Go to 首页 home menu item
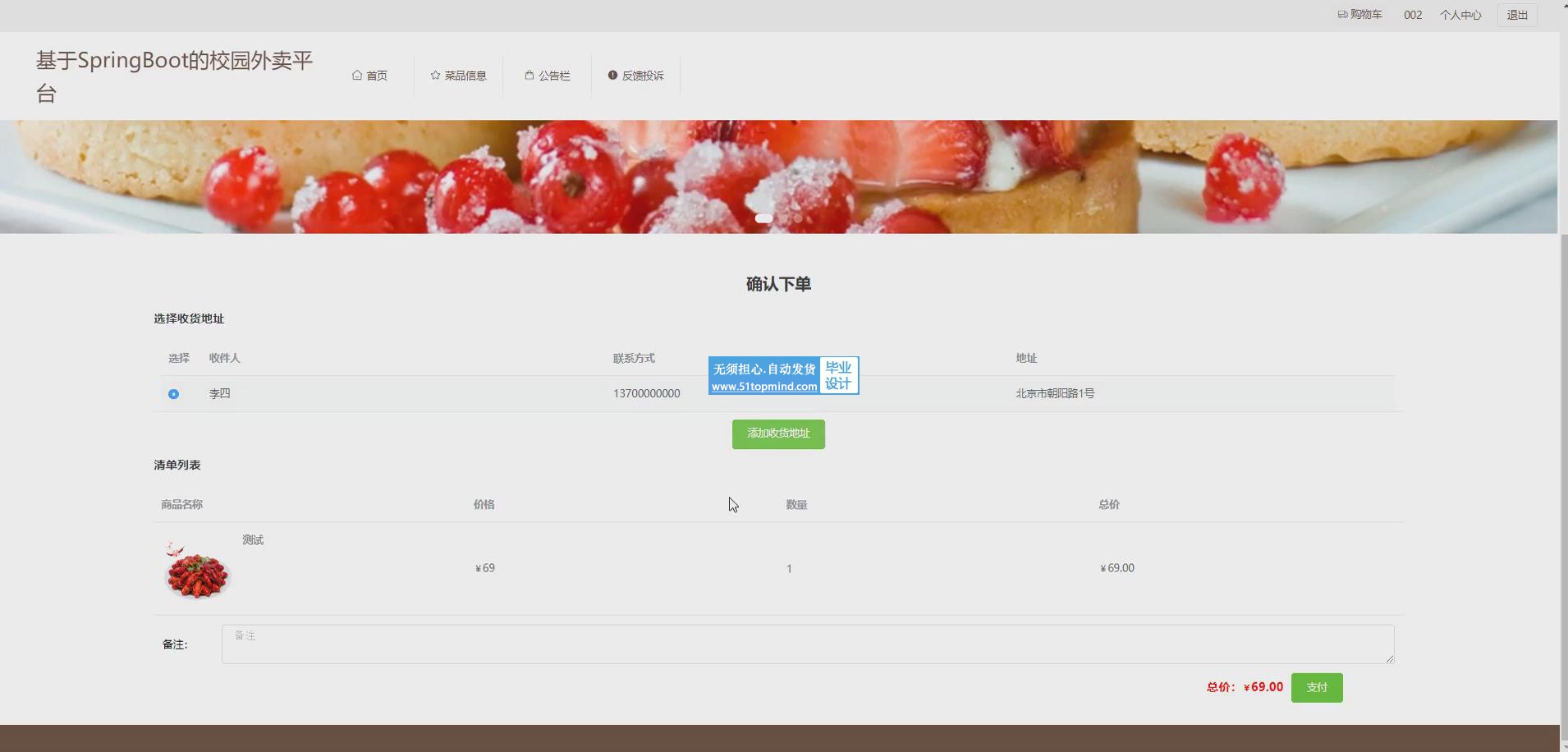Image resolution: width=1568 pixels, height=752 pixels. (x=369, y=76)
